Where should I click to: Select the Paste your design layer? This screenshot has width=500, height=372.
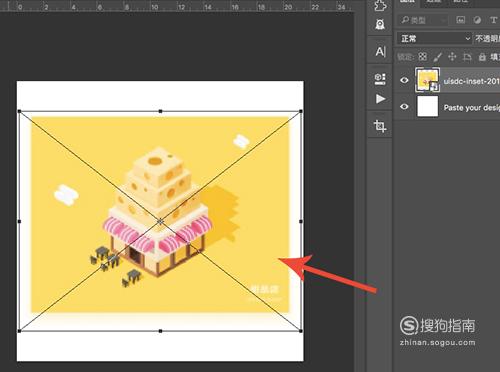[x=447, y=107]
